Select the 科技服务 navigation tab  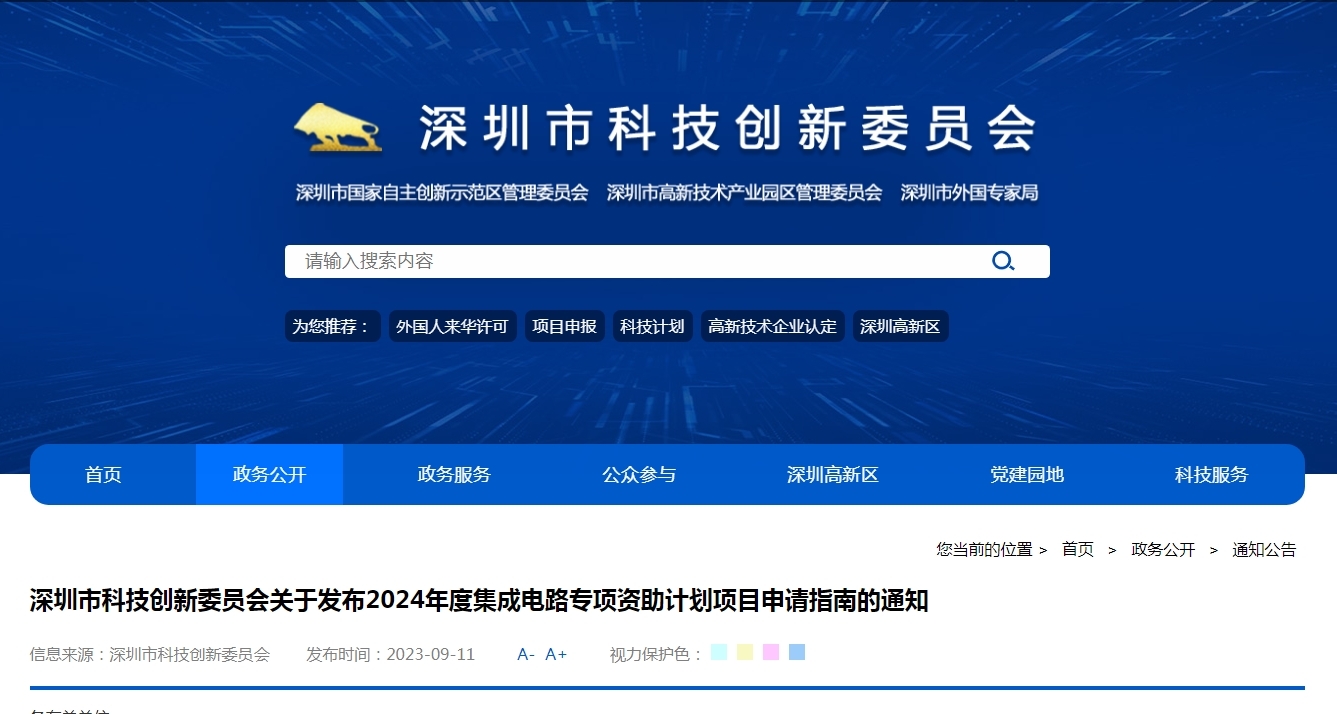[1211, 475]
